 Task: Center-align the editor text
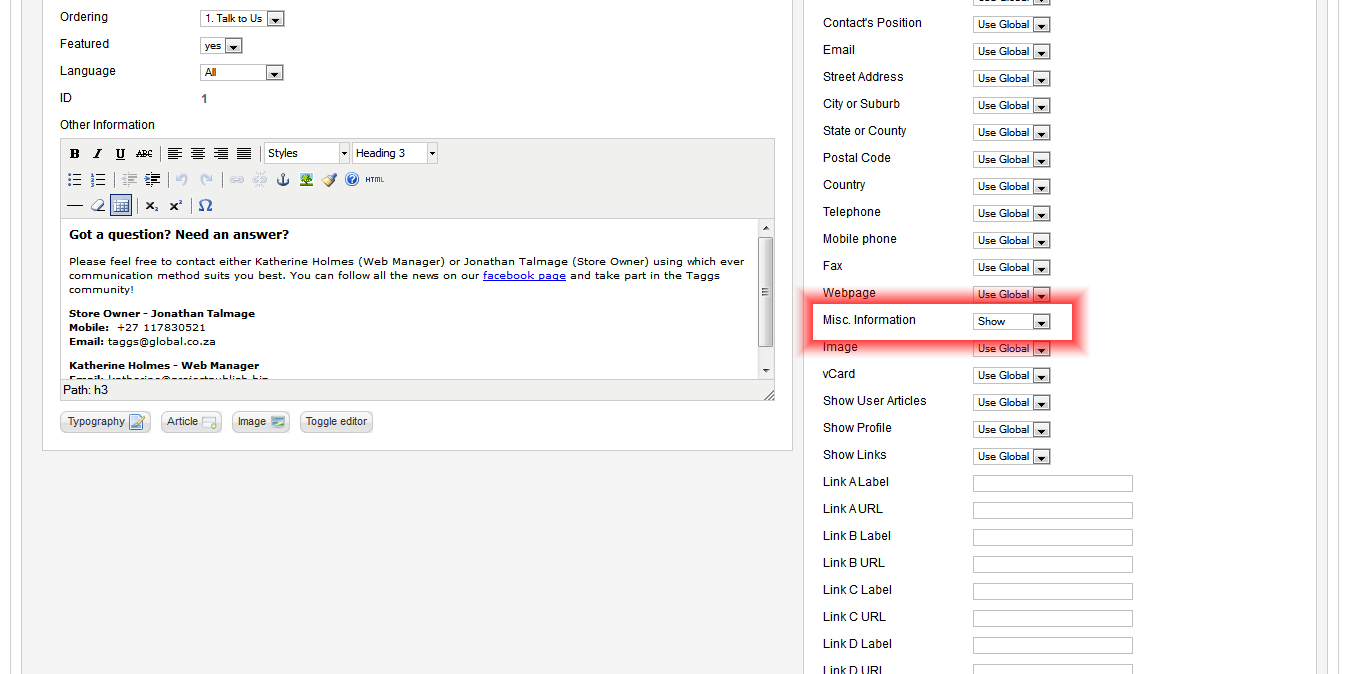198,154
